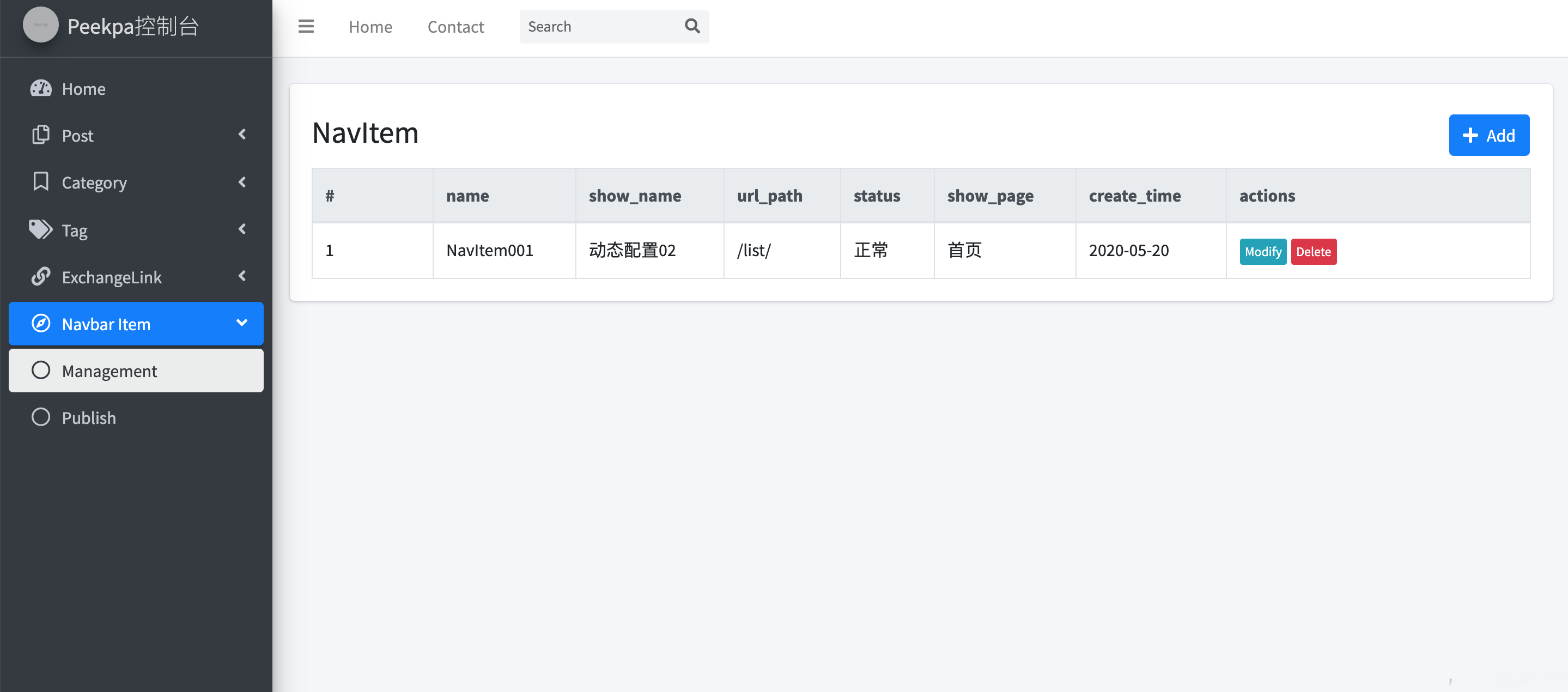
Task: Select the Publish circle item
Action: 88,417
